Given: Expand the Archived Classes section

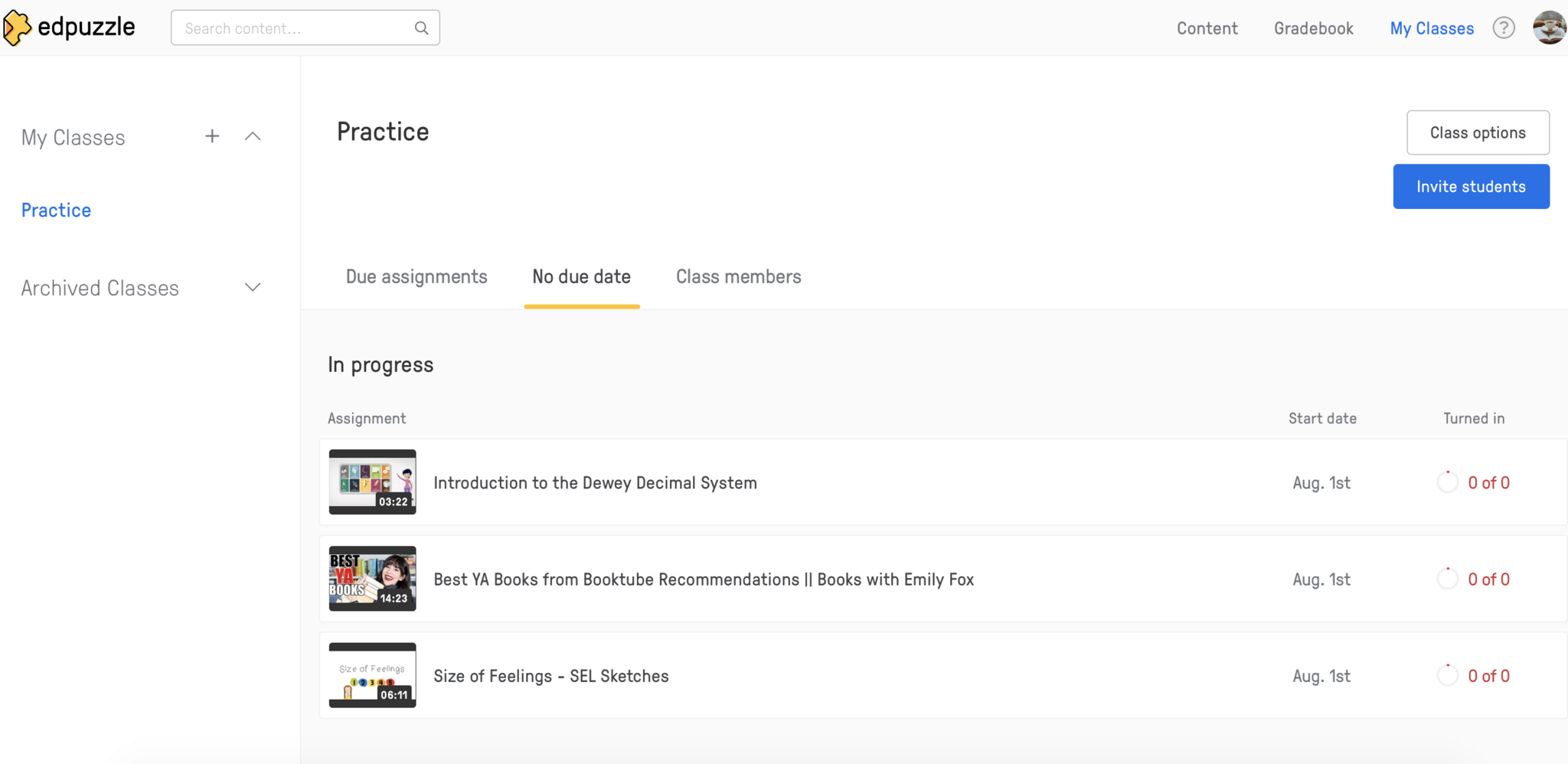Looking at the screenshot, I should pos(253,288).
